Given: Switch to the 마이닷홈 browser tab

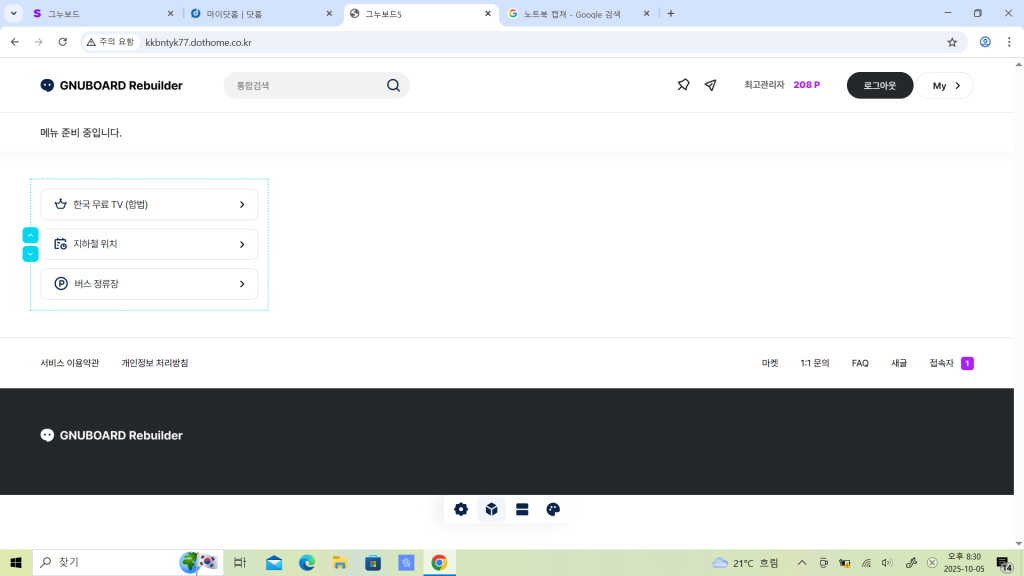Looking at the screenshot, I should tap(255, 14).
